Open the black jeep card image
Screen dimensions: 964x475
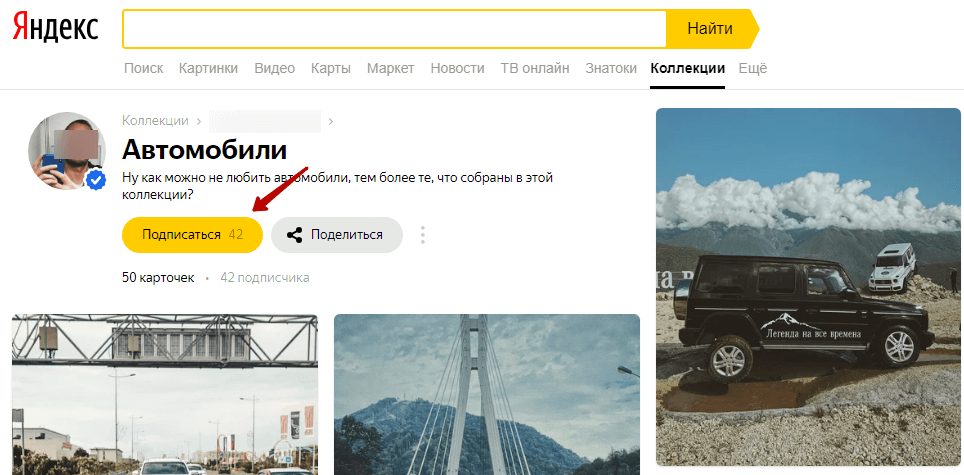coord(808,286)
